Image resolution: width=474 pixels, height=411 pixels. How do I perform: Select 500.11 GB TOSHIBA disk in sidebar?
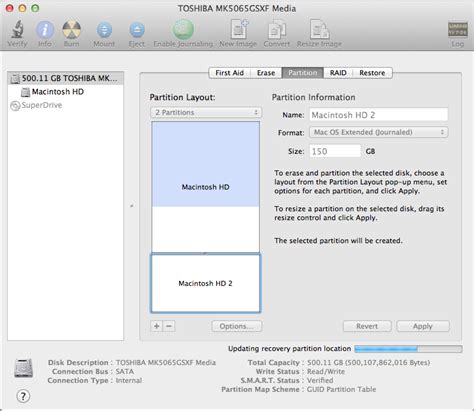tap(65, 78)
